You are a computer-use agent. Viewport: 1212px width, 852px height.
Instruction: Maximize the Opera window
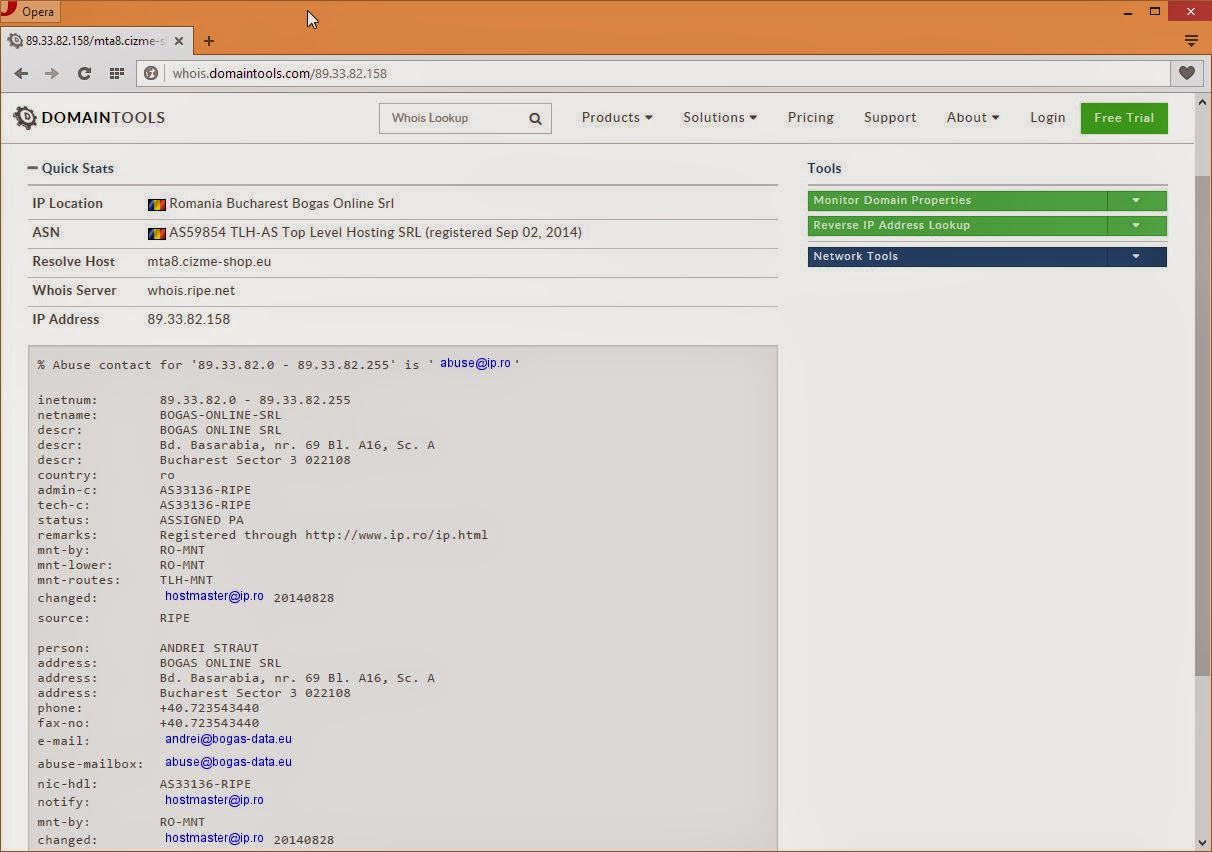(x=1155, y=12)
